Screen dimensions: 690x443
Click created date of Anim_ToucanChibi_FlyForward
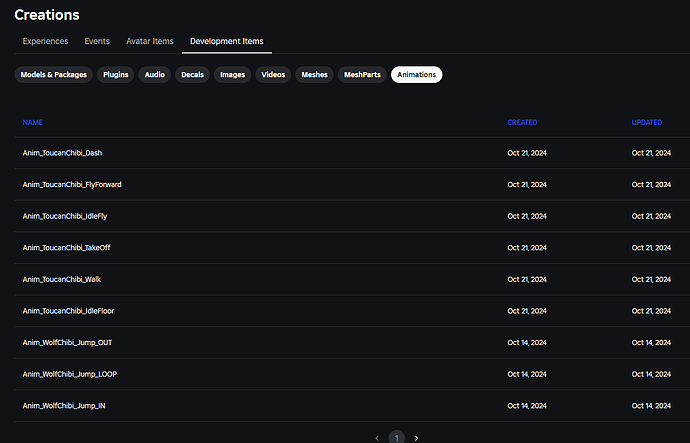(527, 185)
